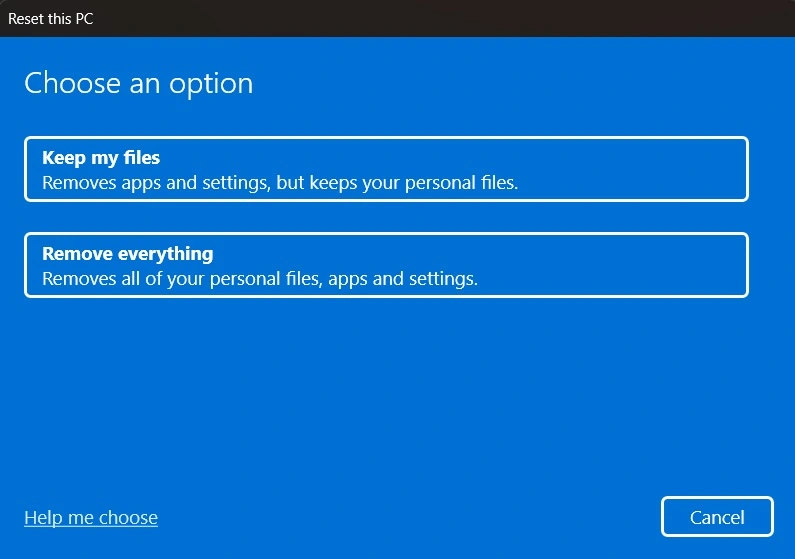
Task: Start reset while keeping personal files
Action: 386,169
